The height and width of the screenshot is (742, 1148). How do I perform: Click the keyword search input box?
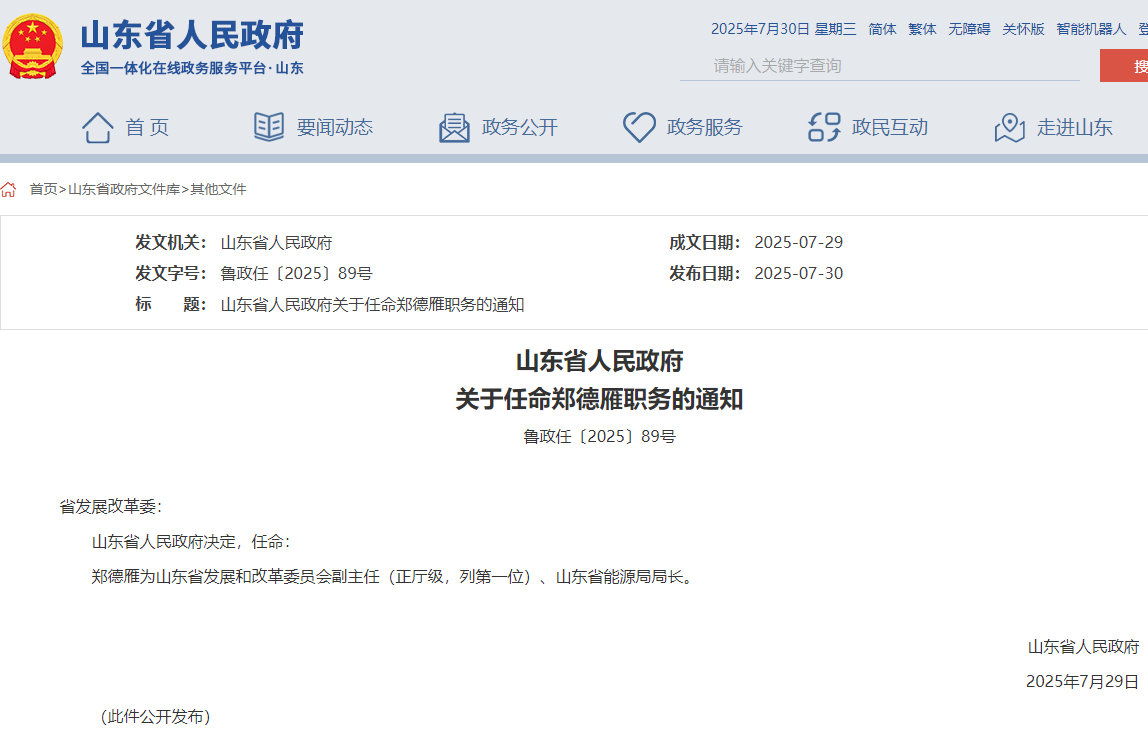coord(880,65)
